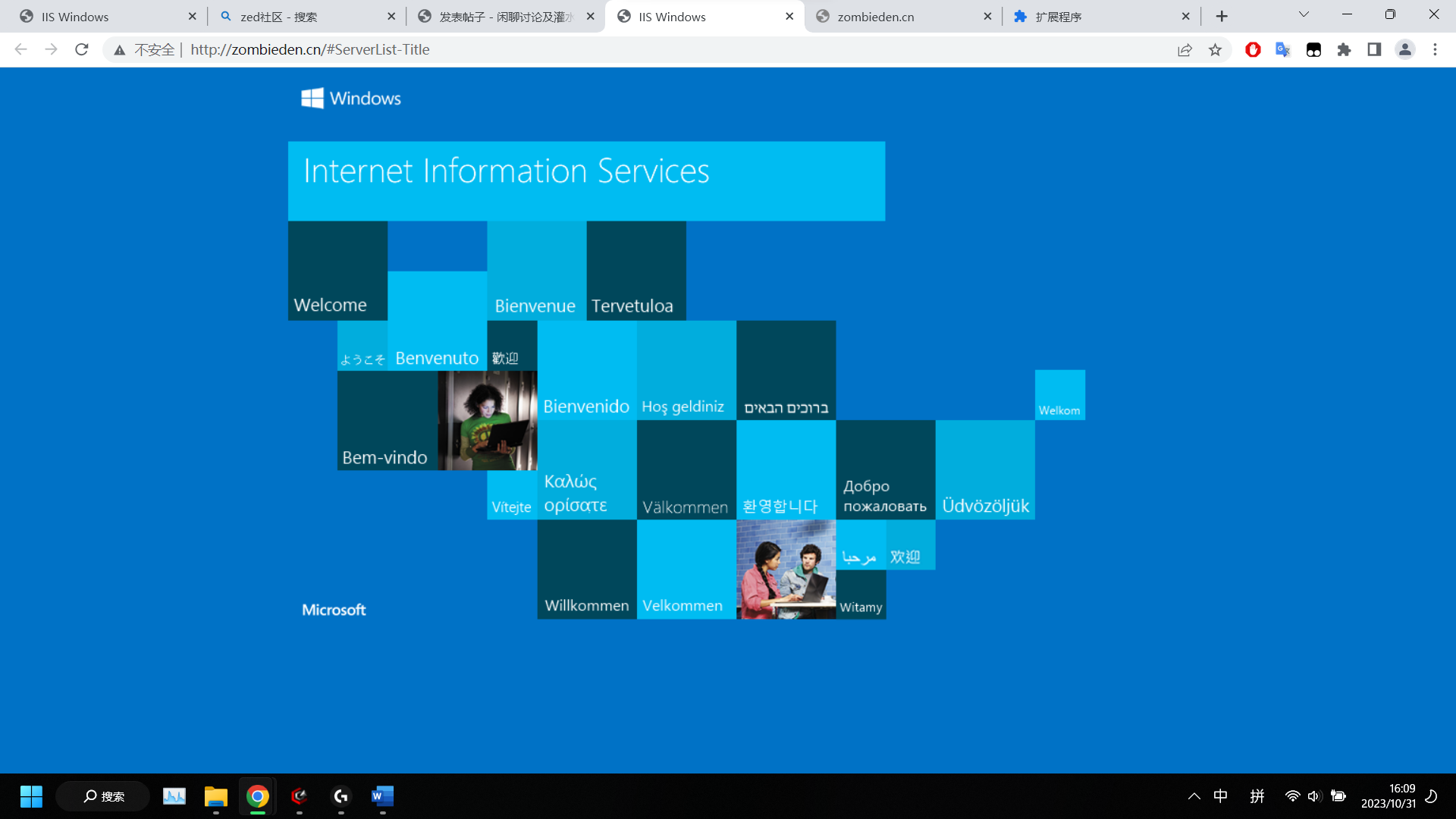This screenshot has height=819, width=1456.
Task: Click the Witamy tile
Action: tap(861, 595)
